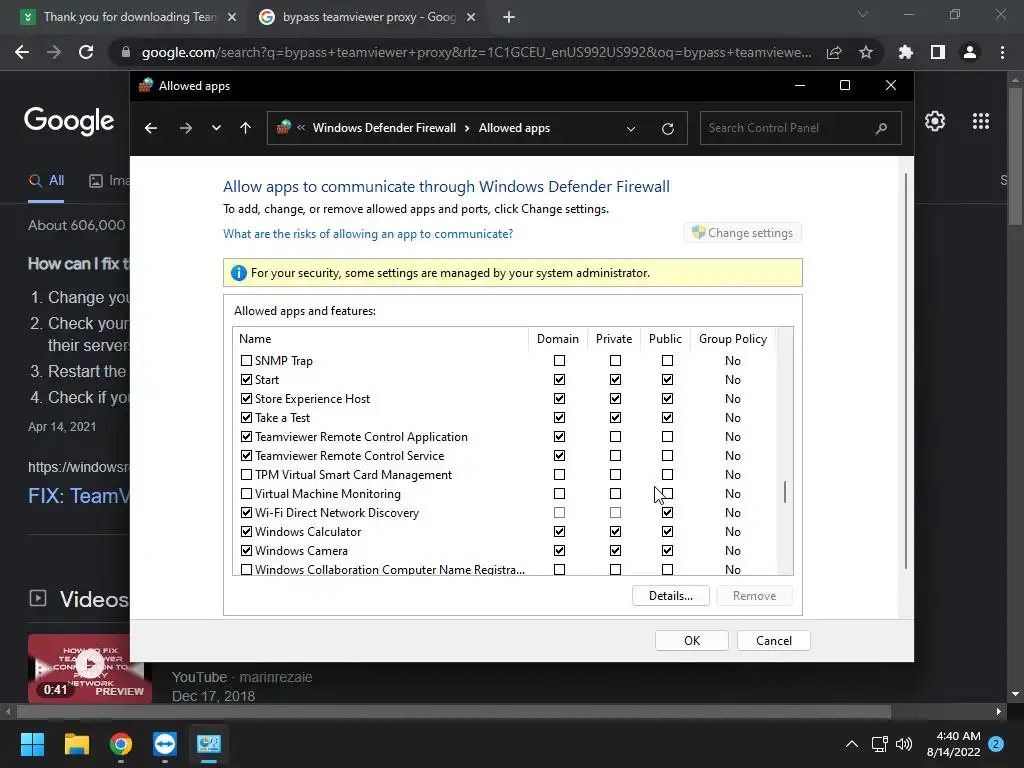Open Google settings gear
The height and width of the screenshot is (768, 1024).
pos(935,121)
